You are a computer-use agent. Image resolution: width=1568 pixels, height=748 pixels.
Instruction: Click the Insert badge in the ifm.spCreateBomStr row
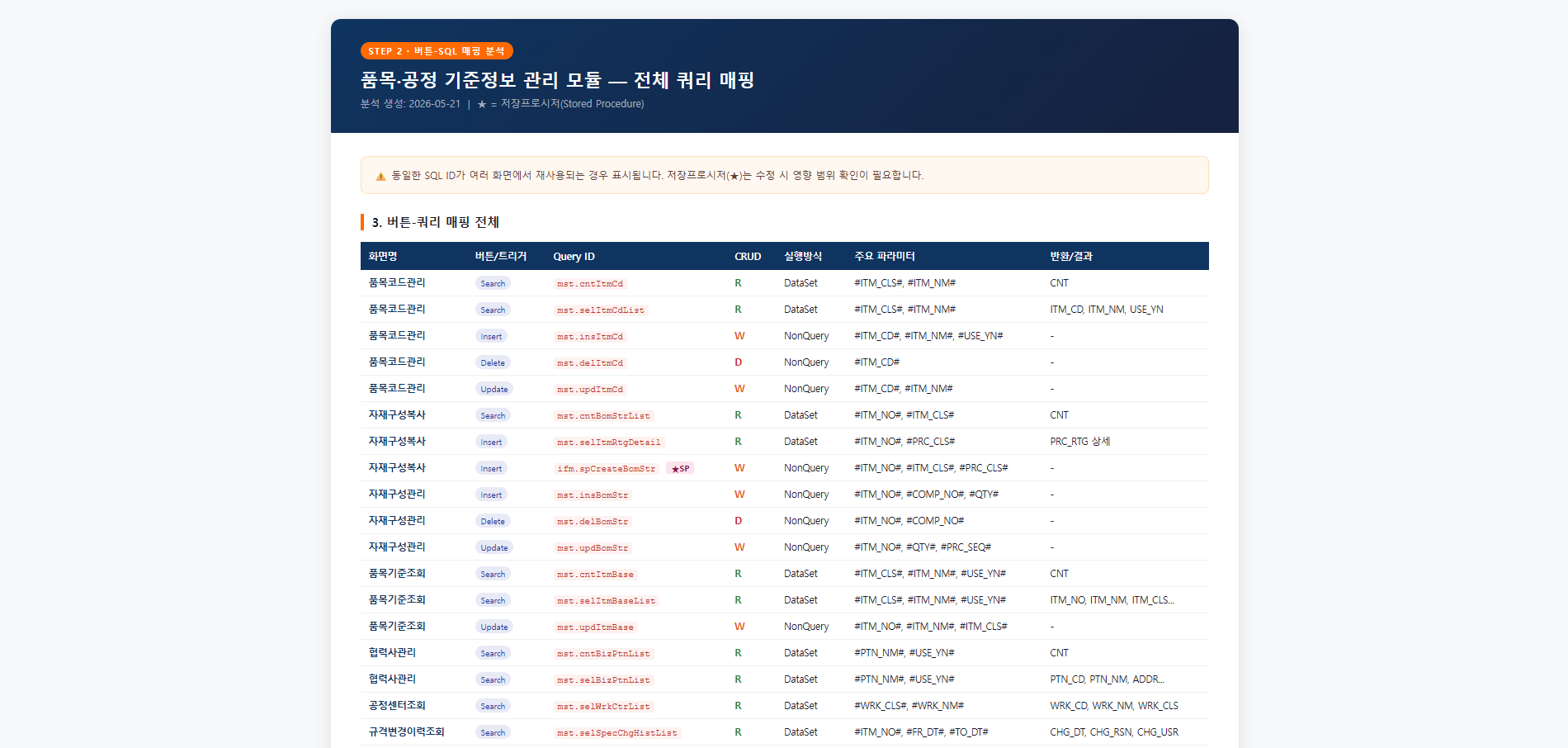pos(491,468)
